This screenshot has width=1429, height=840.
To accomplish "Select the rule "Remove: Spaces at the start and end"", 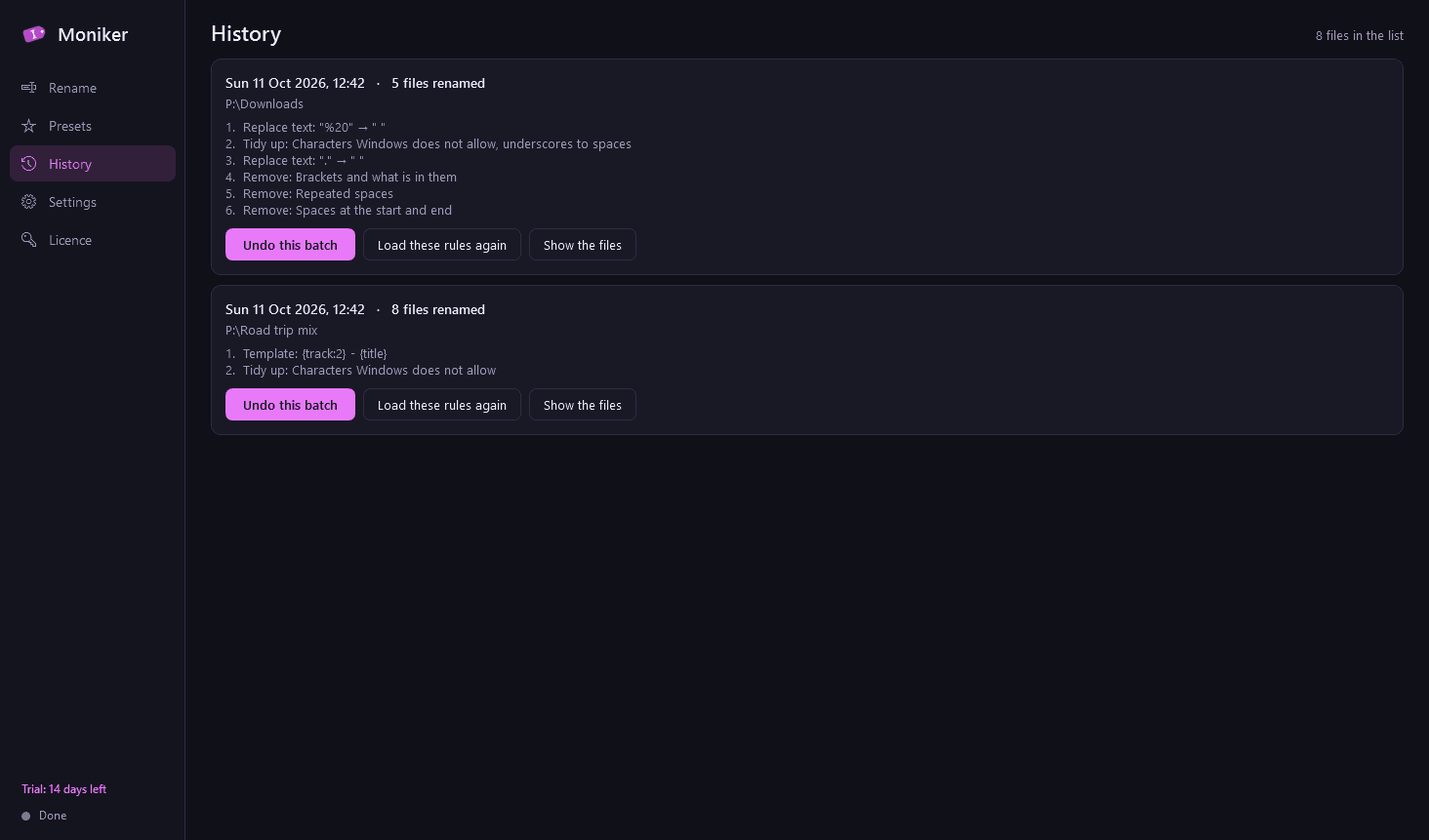I will (339, 211).
